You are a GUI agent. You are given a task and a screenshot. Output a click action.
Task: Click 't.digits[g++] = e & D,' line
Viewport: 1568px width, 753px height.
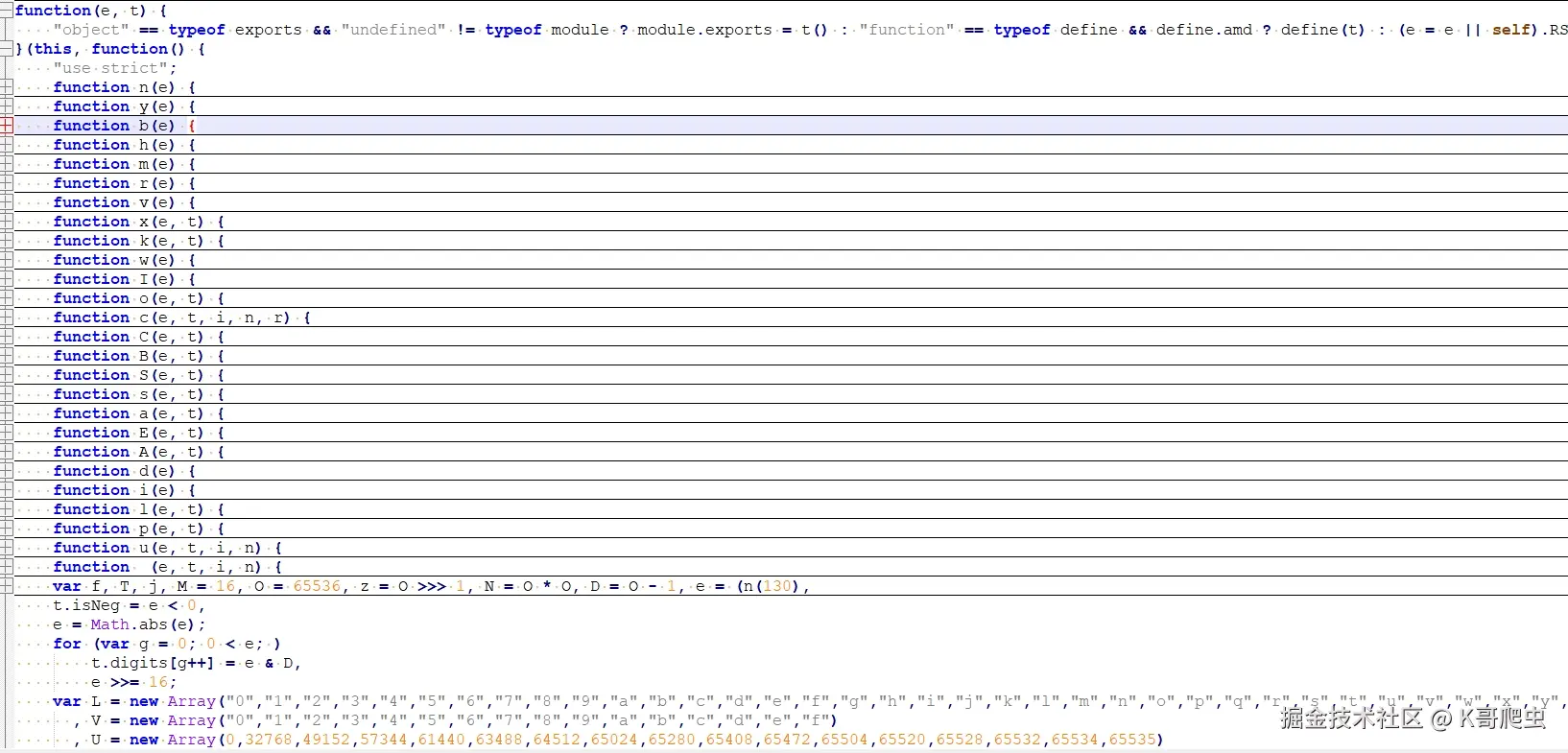[x=197, y=663]
